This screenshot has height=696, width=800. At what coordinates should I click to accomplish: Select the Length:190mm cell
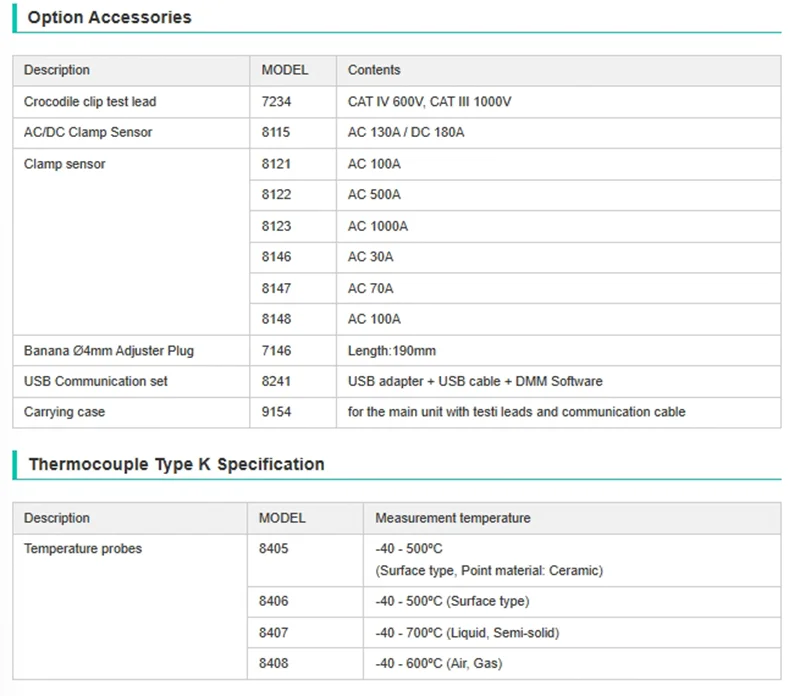(x=391, y=351)
